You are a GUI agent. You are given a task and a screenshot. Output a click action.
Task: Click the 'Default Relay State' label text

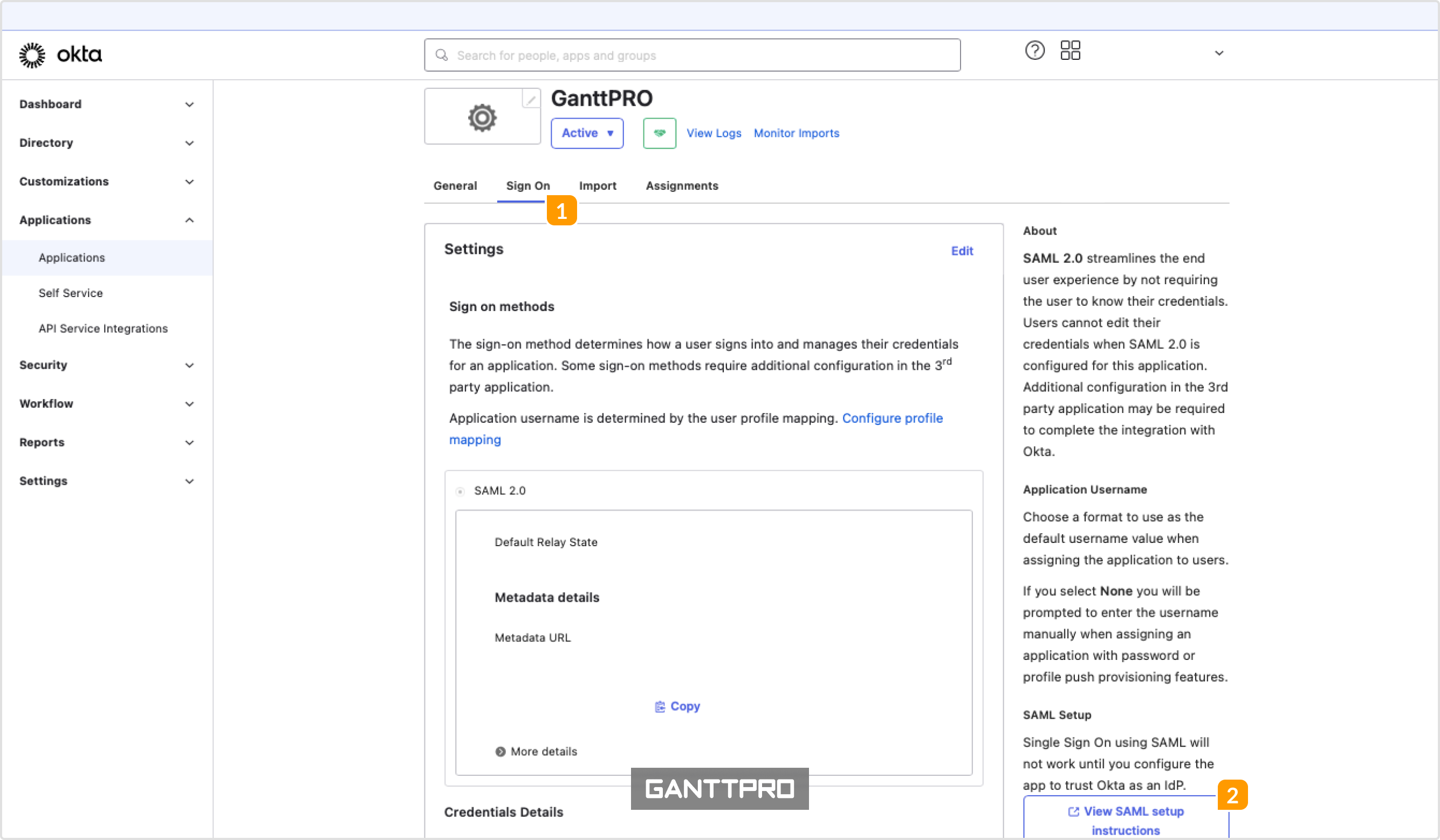[x=546, y=542]
